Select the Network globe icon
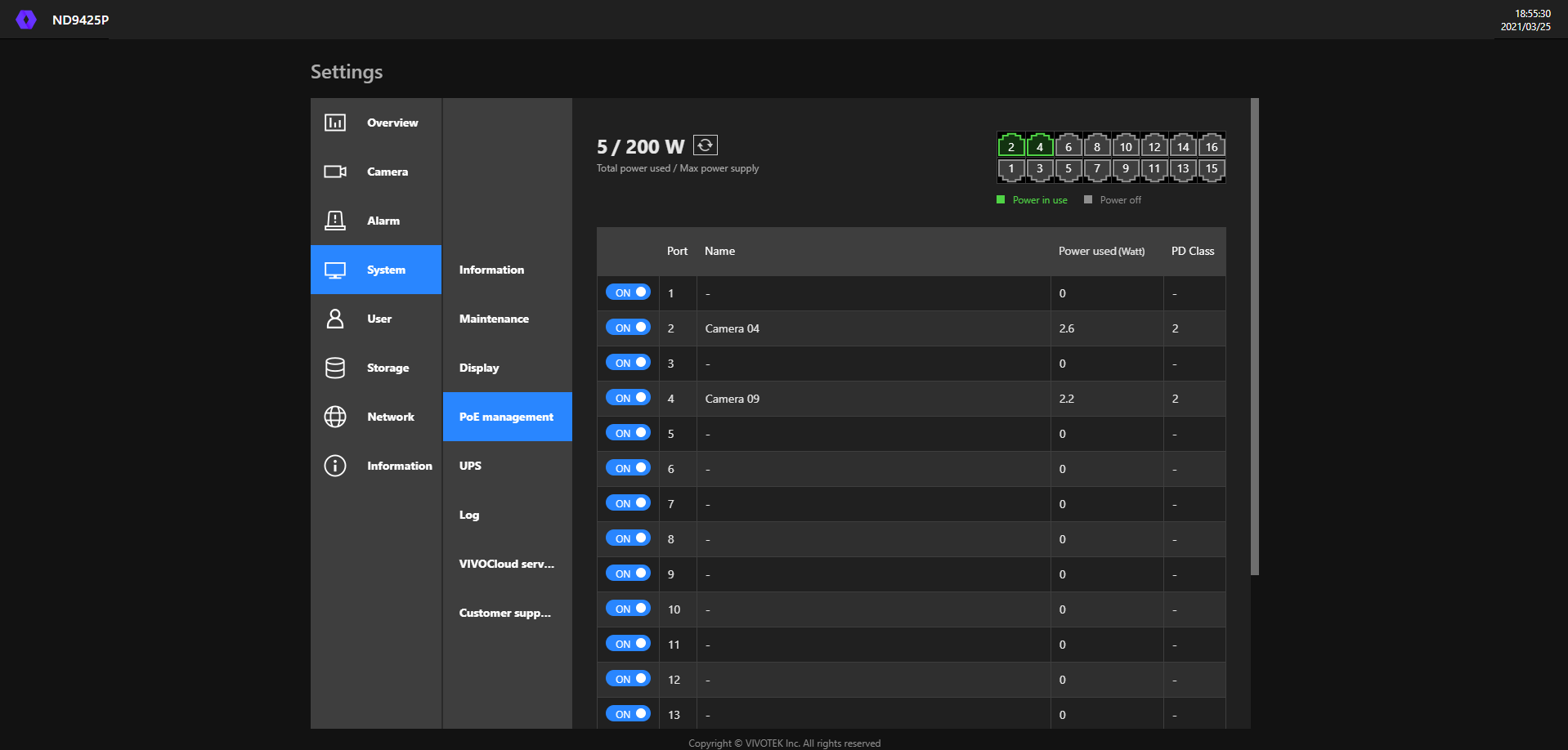Image resolution: width=1568 pixels, height=750 pixels. pyautogui.click(x=335, y=417)
